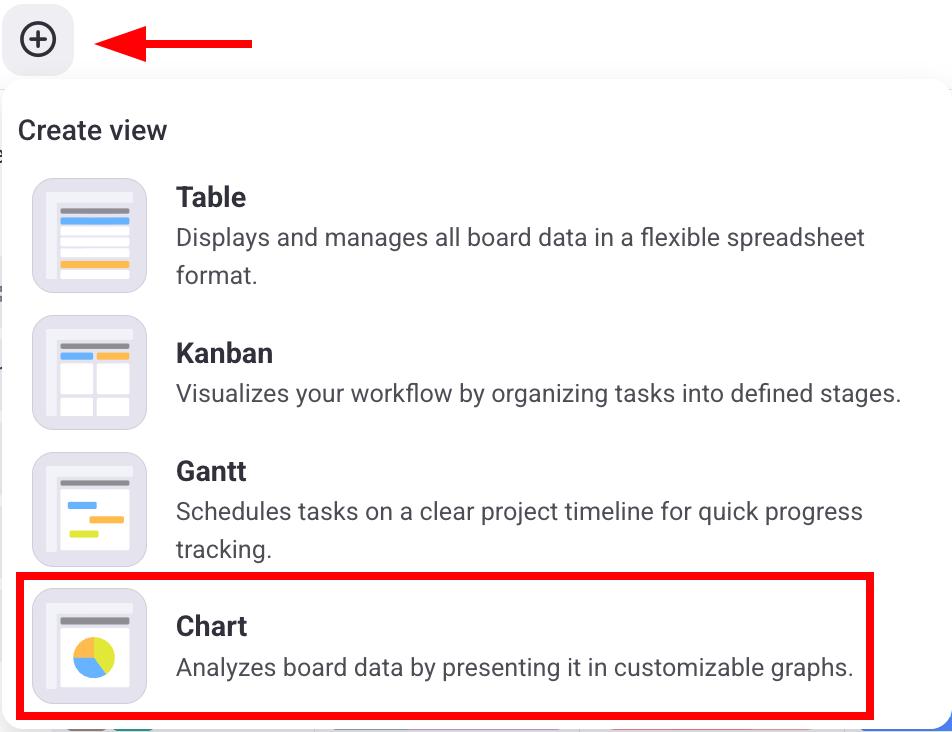
Task: Click the orange row in Table thumbnail
Action: [95, 265]
